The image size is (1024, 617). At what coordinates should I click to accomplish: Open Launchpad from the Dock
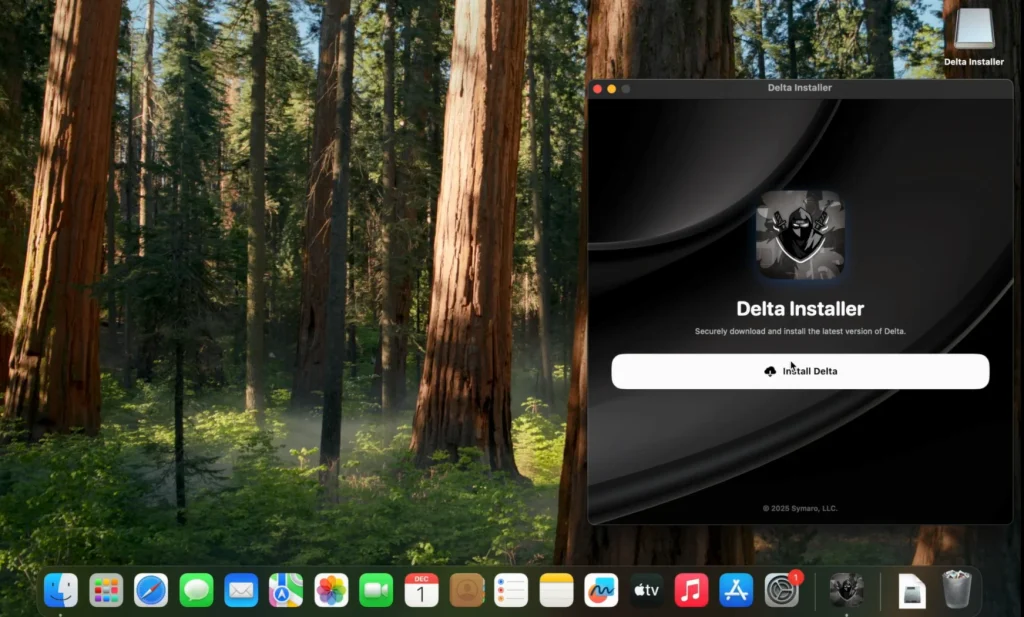106,590
